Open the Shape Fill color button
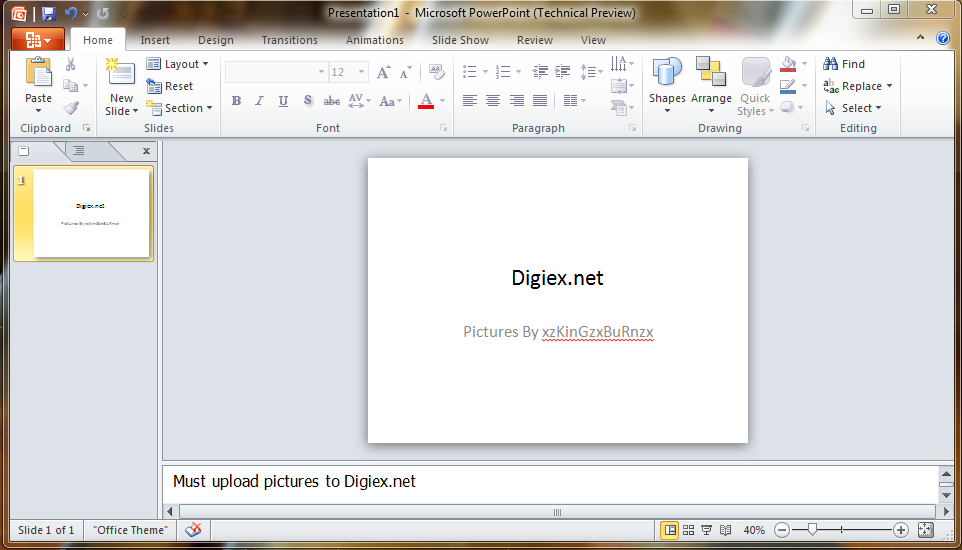 coord(788,64)
